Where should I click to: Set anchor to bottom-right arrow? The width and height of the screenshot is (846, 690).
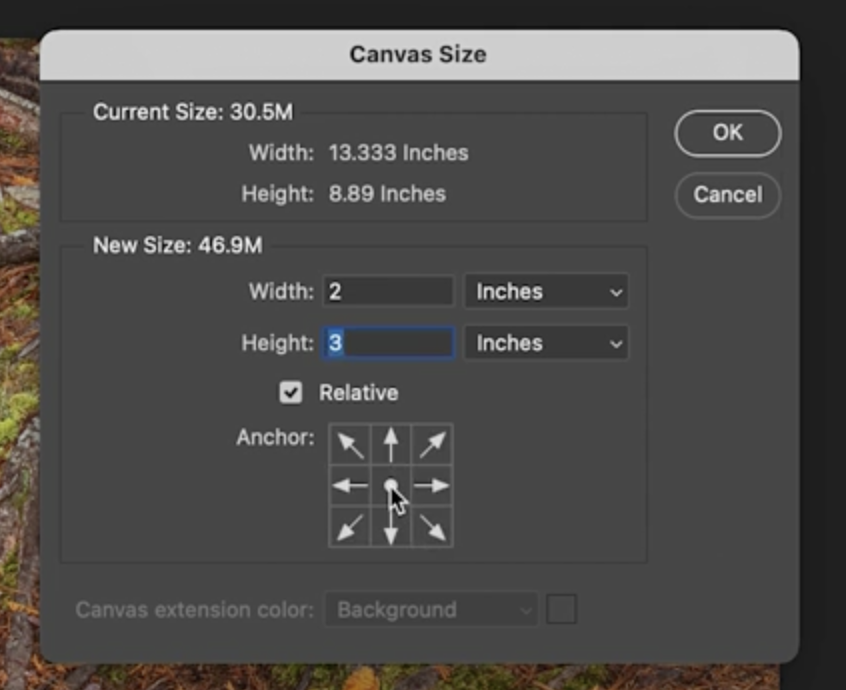tap(432, 527)
